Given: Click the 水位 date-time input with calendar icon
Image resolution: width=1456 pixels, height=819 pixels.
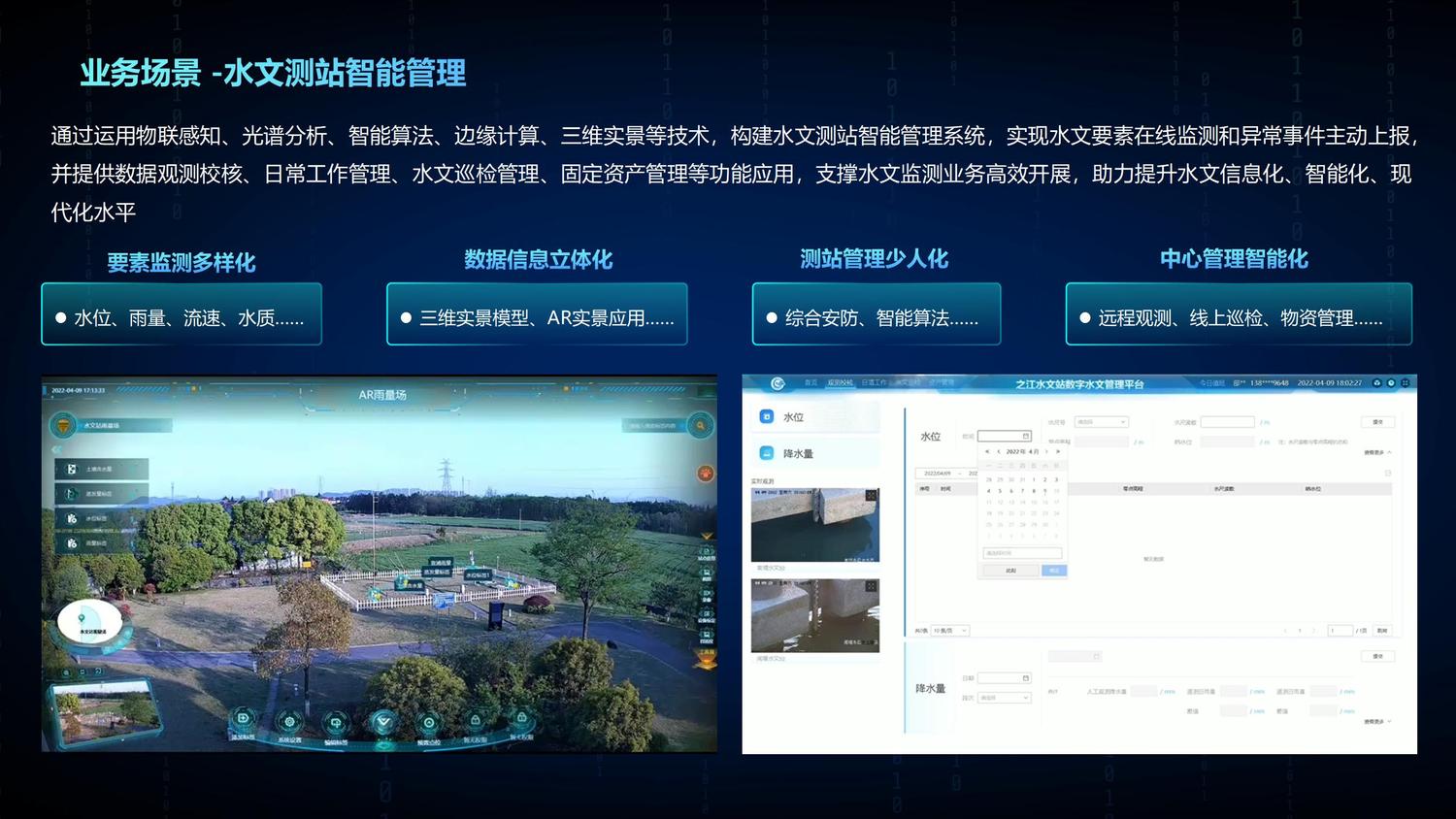Looking at the screenshot, I should point(1005,437).
